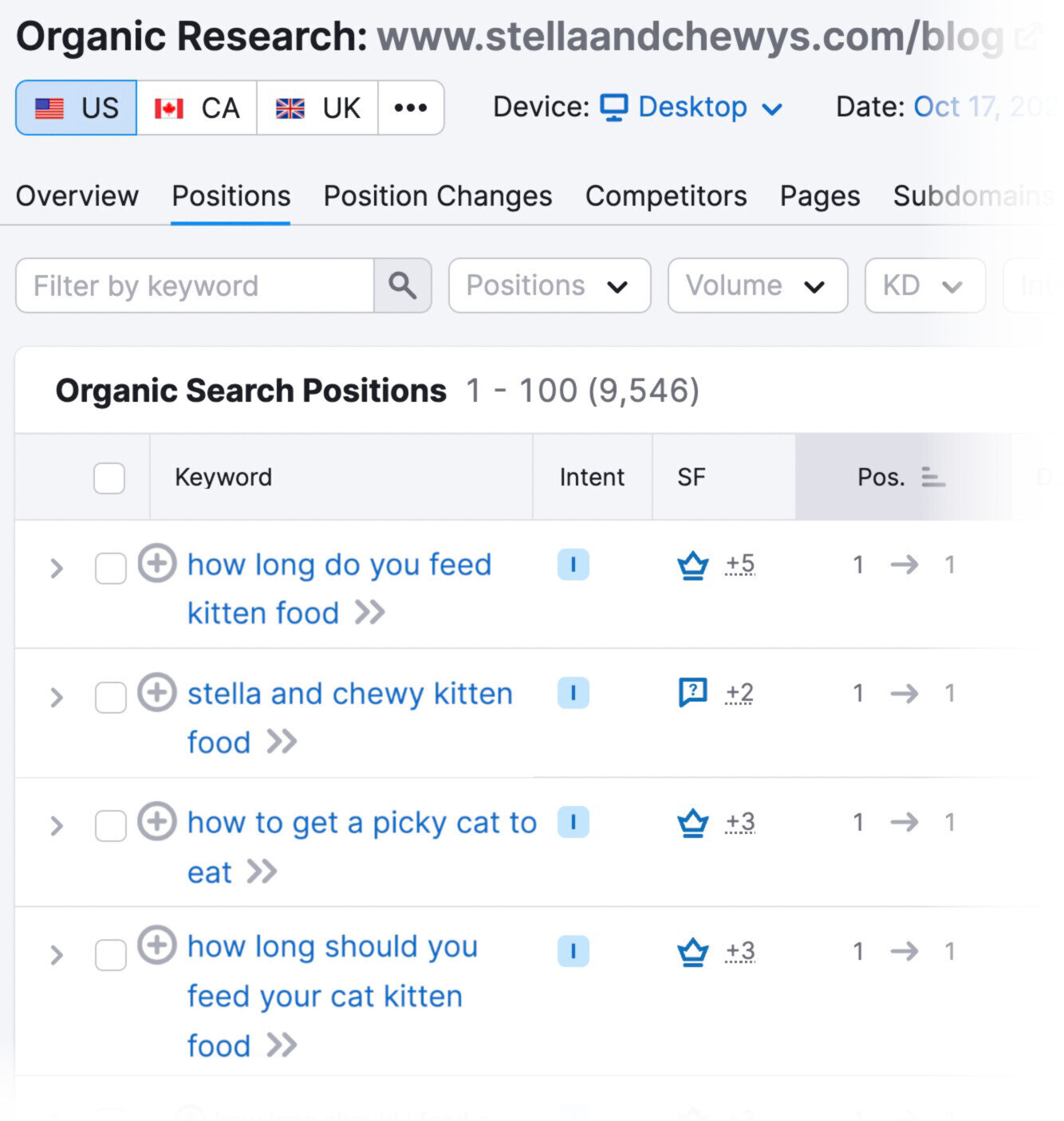Screen dimensions: 1064x1121
Task: Click the Oct 17 date selector
Action: pyautogui.click(x=985, y=107)
